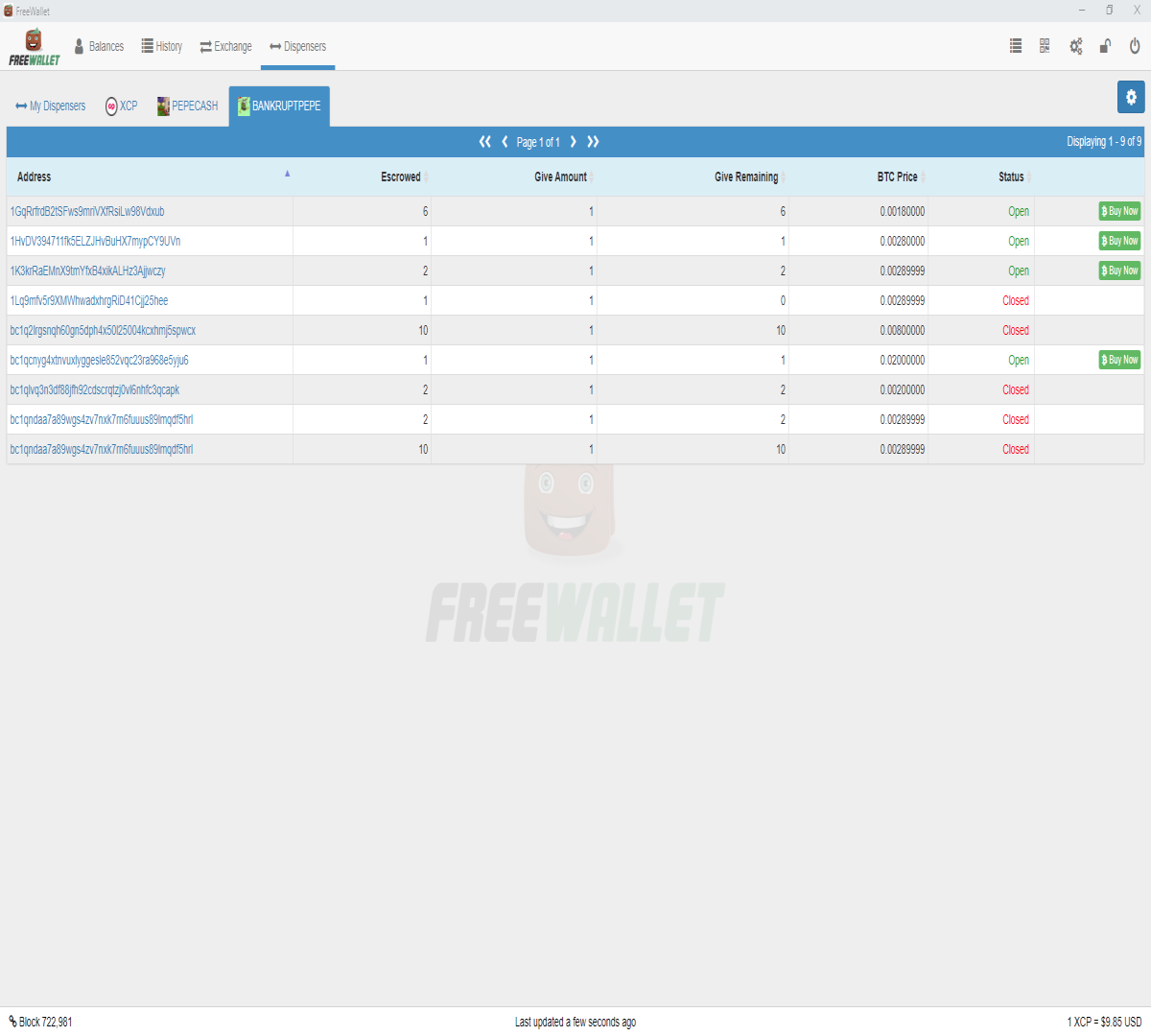Click 'Last updated a few seconds ago' text
Image resolution: width=1151 pixels, height=1036 pixels.
click(x=575, y=1022)
